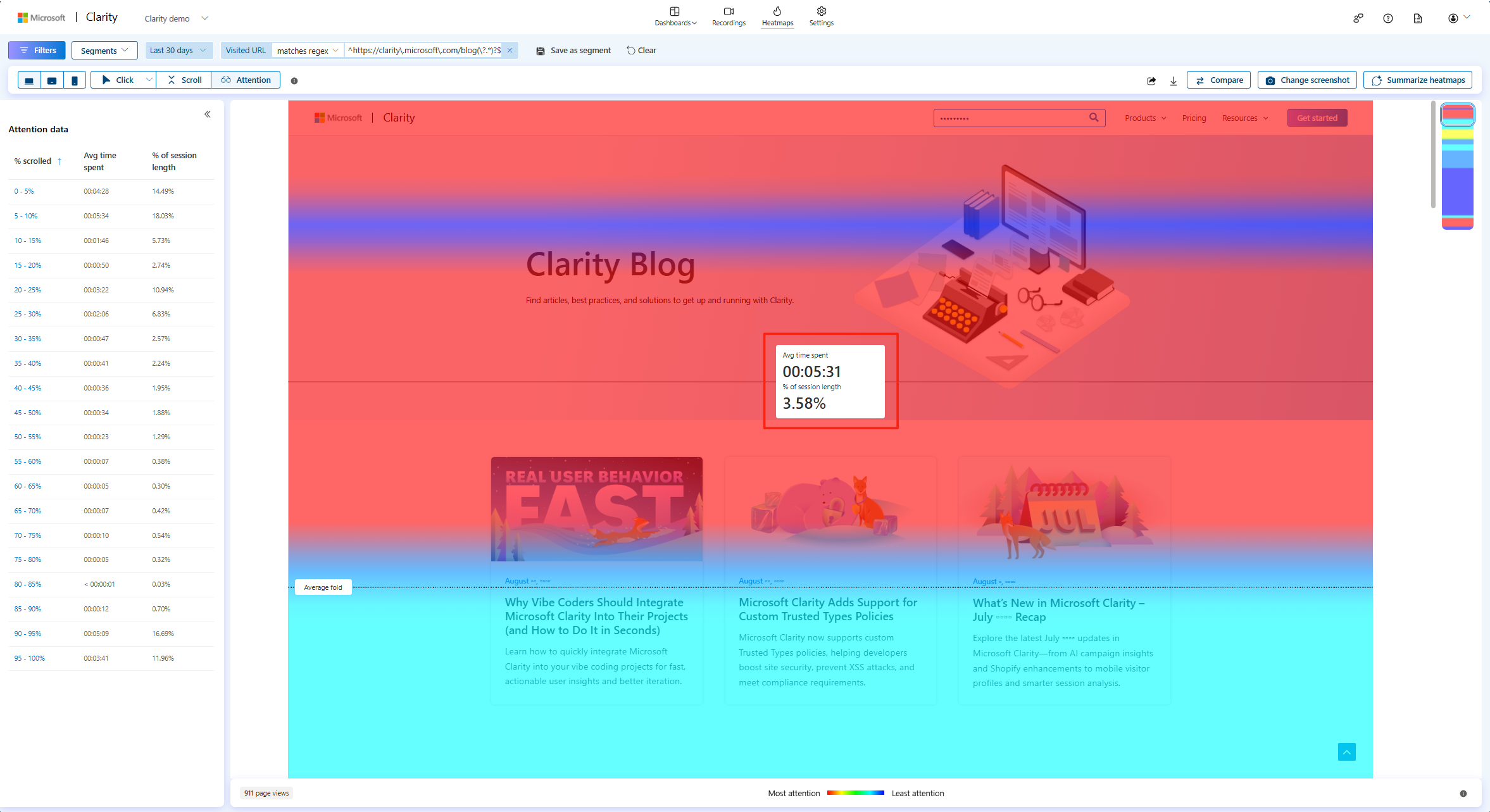The width and height of the screenshot is (1490, 812).
Task: Open the documentation page icon in header
Action: coord(1418,18)
